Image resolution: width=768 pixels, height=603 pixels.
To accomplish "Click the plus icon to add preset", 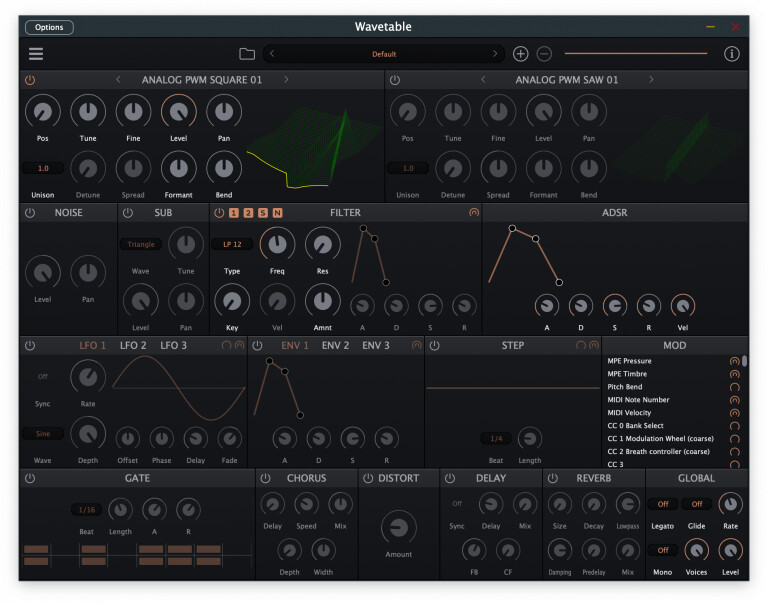I will [x=520, y=54].
